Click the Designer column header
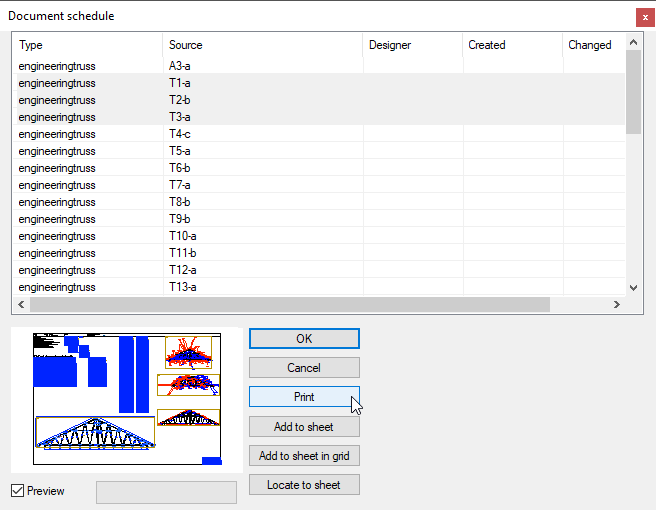The width and height of the screenshot is (656, 510). pos(412,45)
